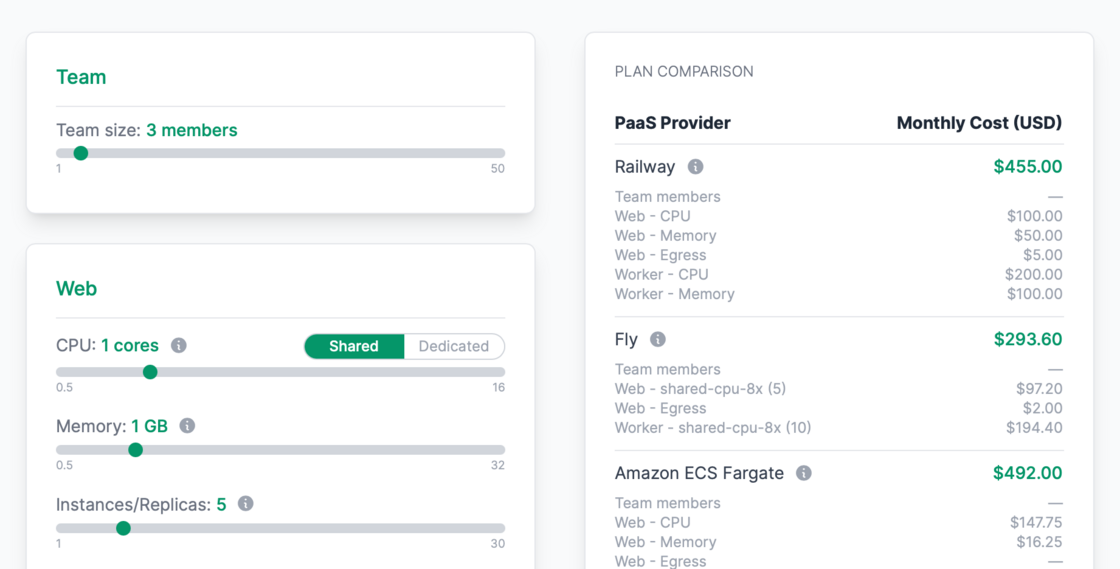Click the Railway provider name
Viewport: 1120px width, 569px height.
(x=645, y=167)
